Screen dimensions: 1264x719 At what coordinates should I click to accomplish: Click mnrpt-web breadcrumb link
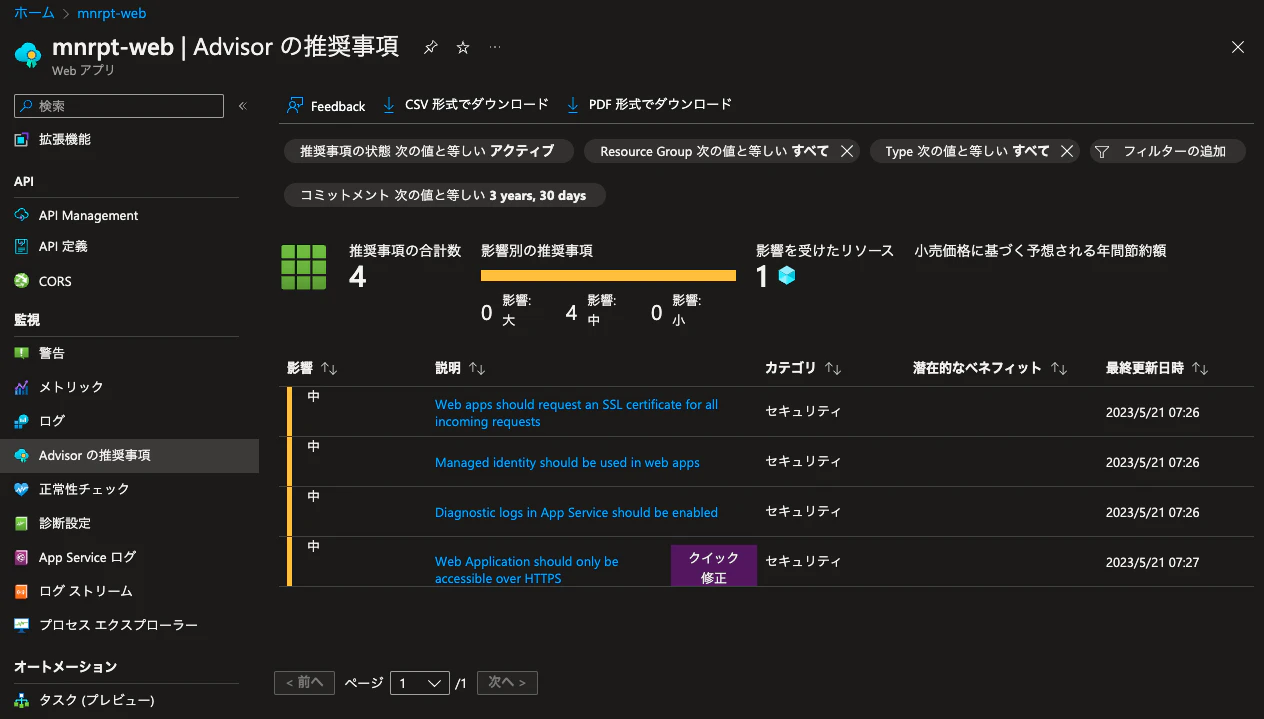(111, 13)
